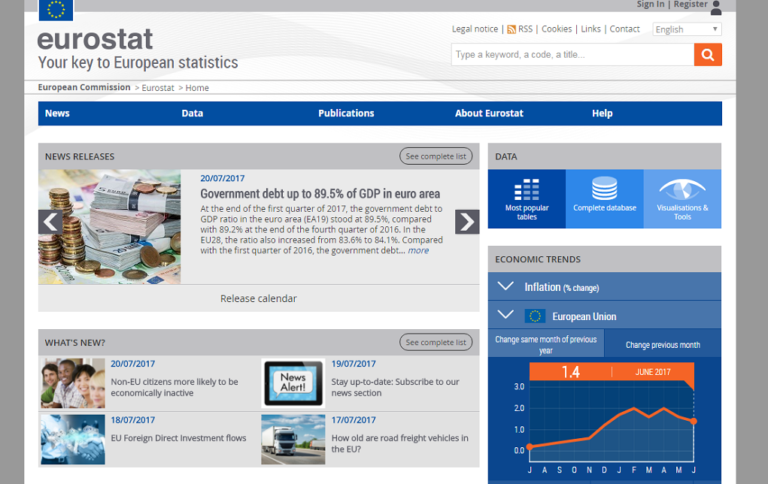The height and width of the screenshot is (484, 768).
Task: Open the Release calendar link
Action: 258,298
